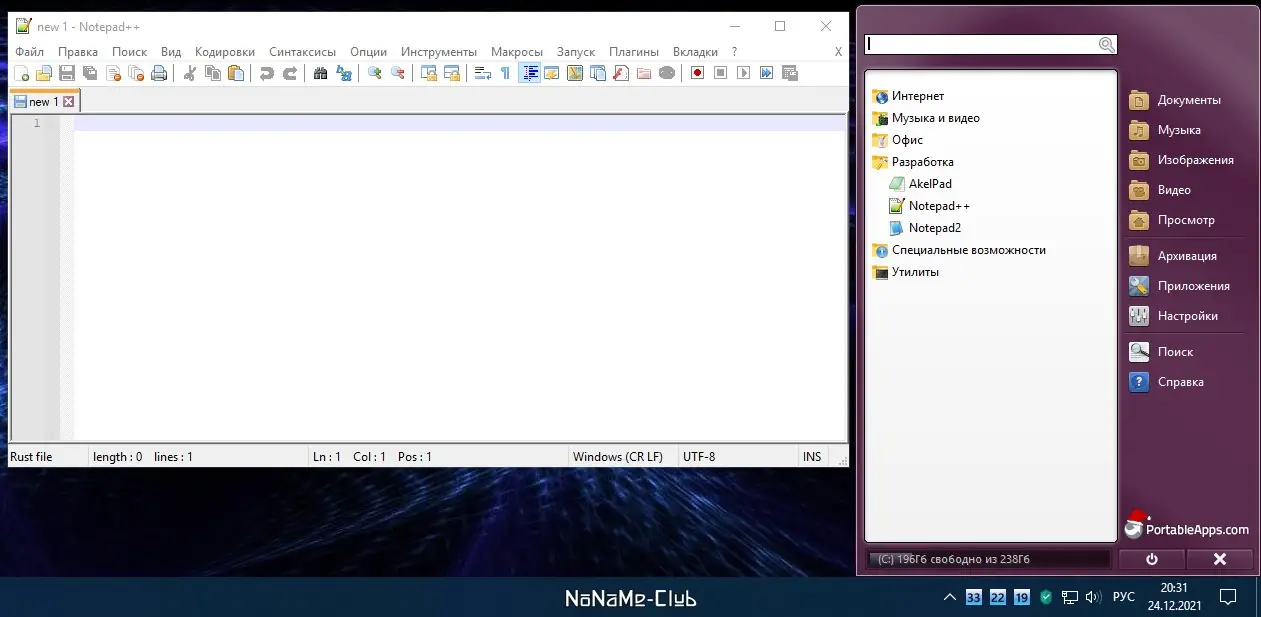The image size is (1261, 617).
Task: Click Windows (CR LF) in the status bar
Action: coord(618,457)
